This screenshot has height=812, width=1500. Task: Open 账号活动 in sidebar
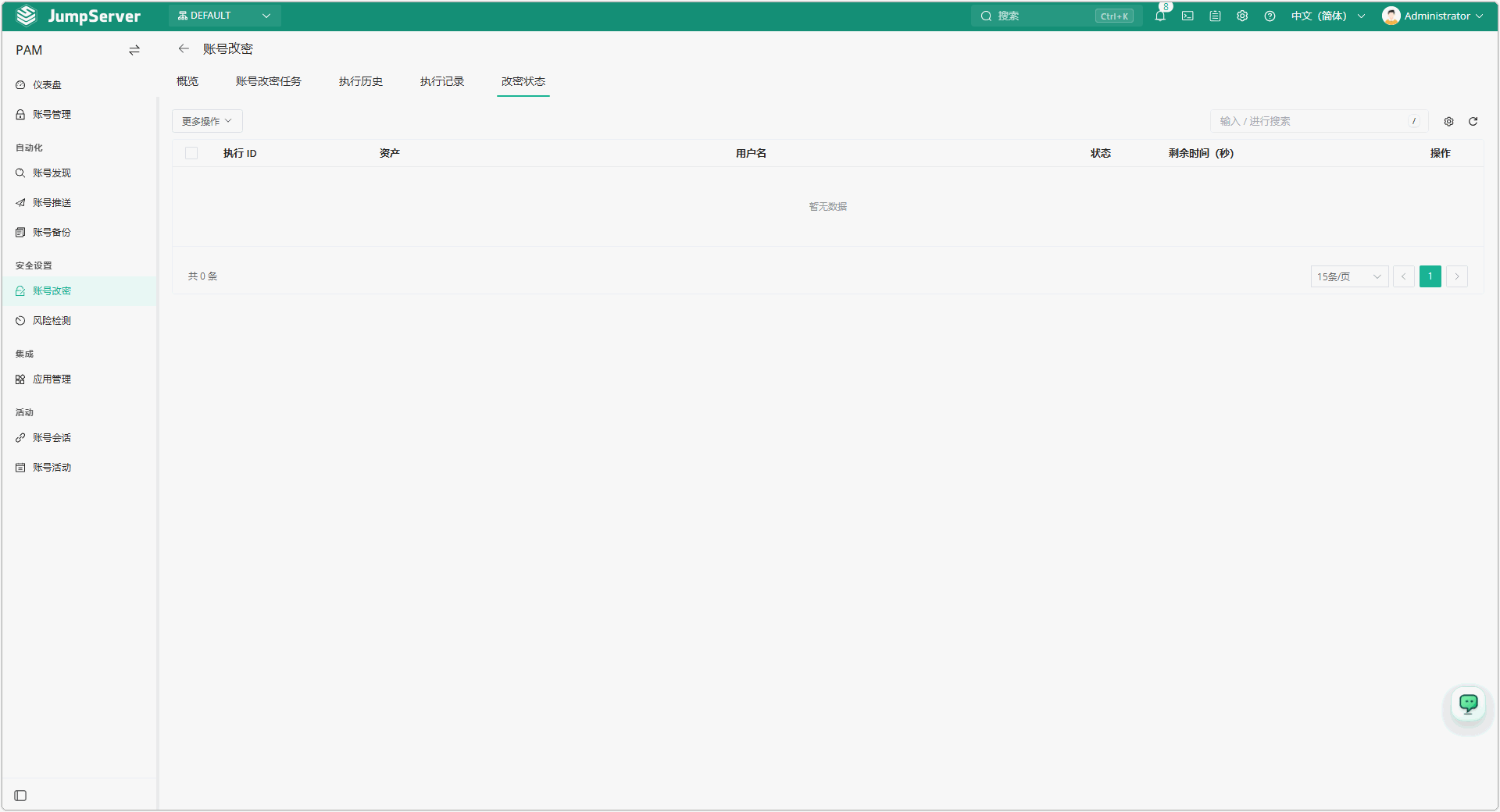(79, 468)
